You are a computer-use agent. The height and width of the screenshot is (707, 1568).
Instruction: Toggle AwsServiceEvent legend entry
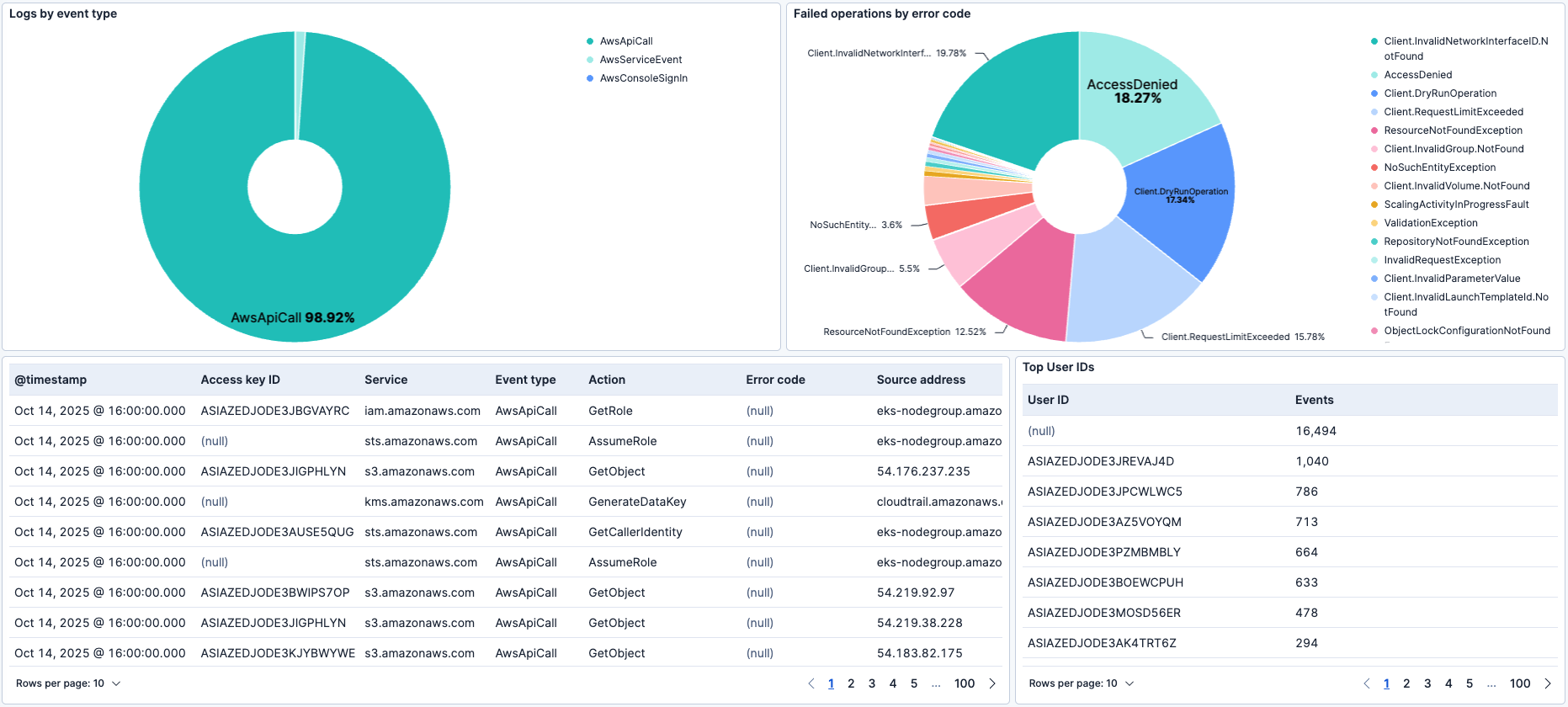(640, 60)
